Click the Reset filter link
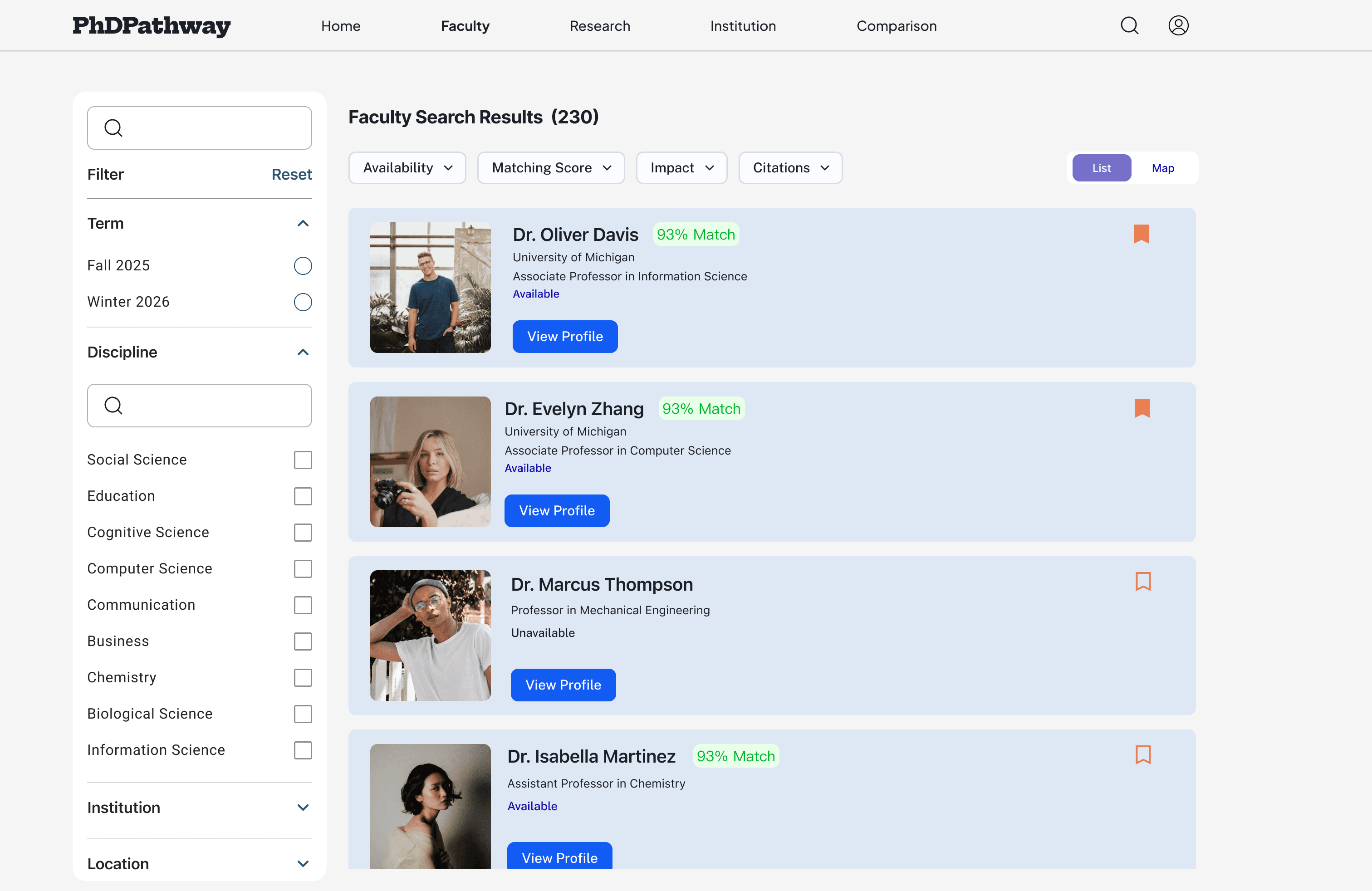This screenshot has height=891, width=1372. click(x=291, y=175)
